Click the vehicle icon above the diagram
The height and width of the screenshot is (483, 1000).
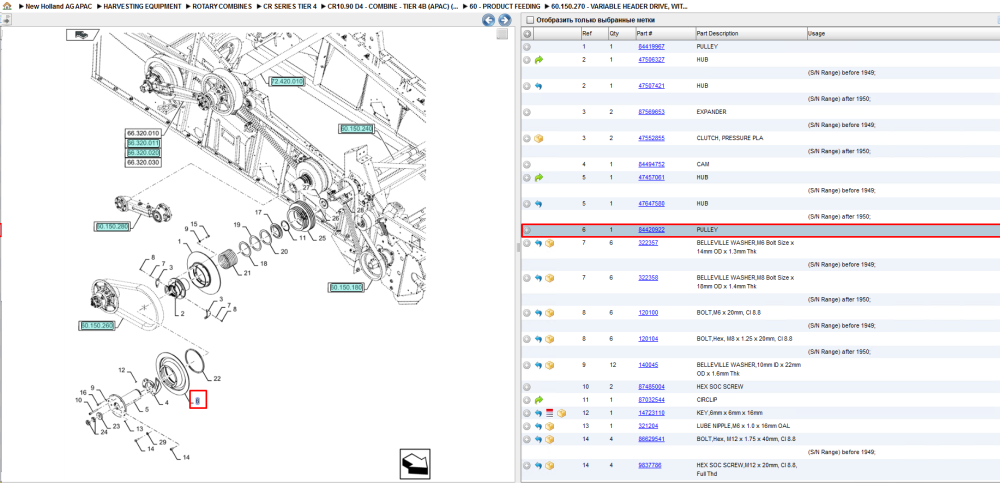pos(82,35)
